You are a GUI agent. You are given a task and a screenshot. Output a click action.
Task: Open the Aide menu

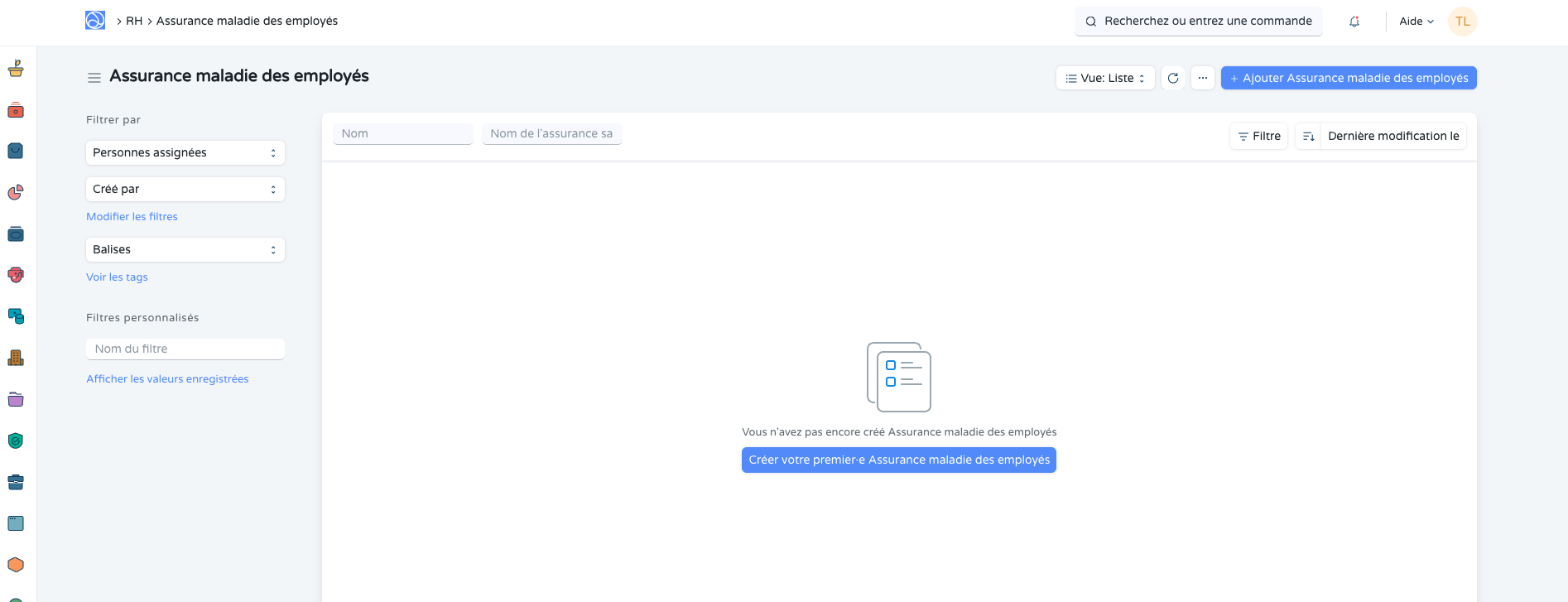click(x=1416, y=22)
